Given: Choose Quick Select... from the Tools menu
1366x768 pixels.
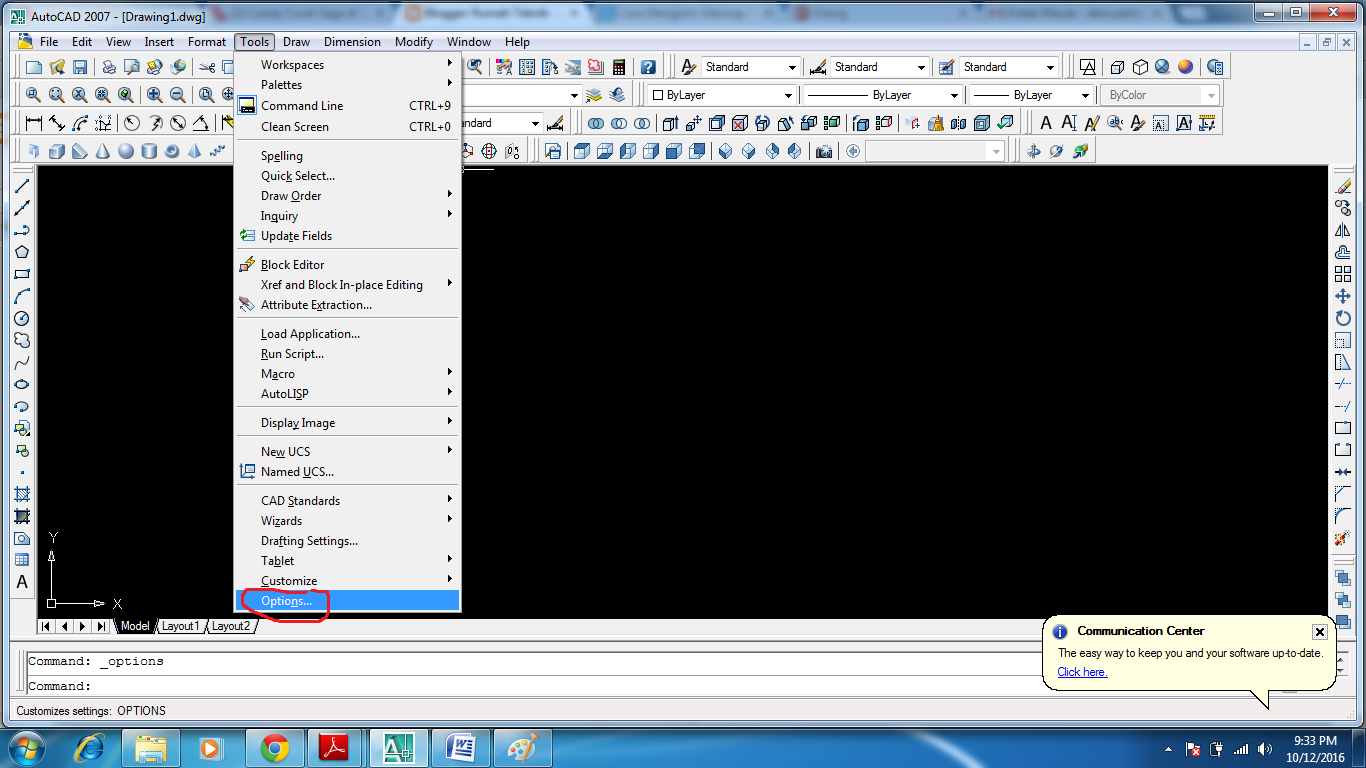Looking at the screenshot, I should [346, 176].
